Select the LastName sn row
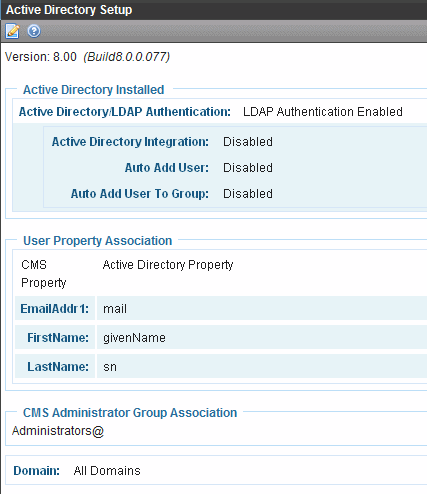427x494 pixels. pos(221,366)
